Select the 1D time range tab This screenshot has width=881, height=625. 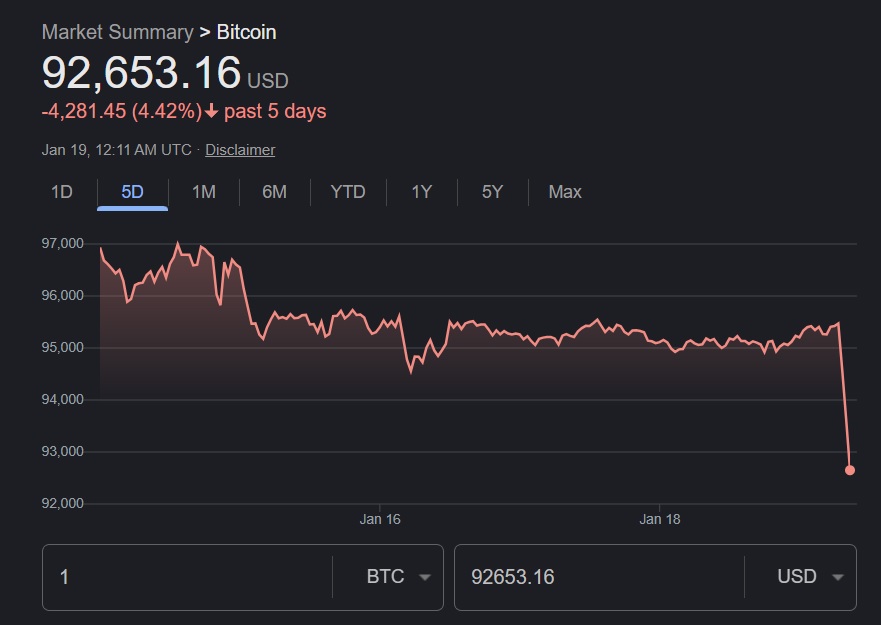click(x=62, y=192)
